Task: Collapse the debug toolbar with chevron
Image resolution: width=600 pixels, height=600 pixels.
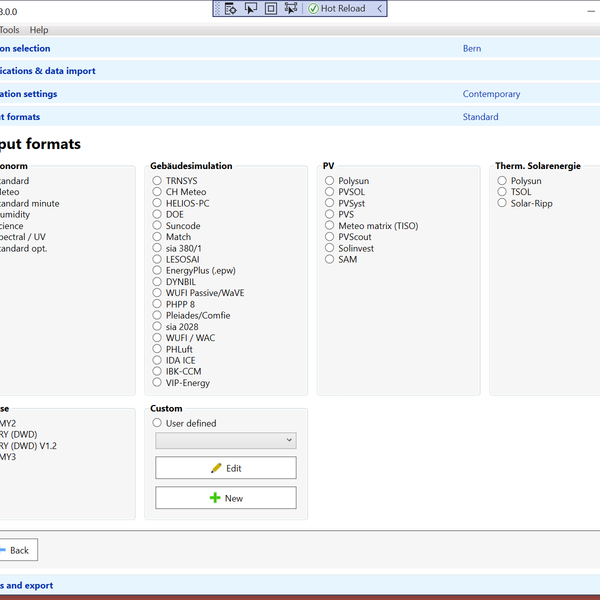Action: [x=379, y=8]
